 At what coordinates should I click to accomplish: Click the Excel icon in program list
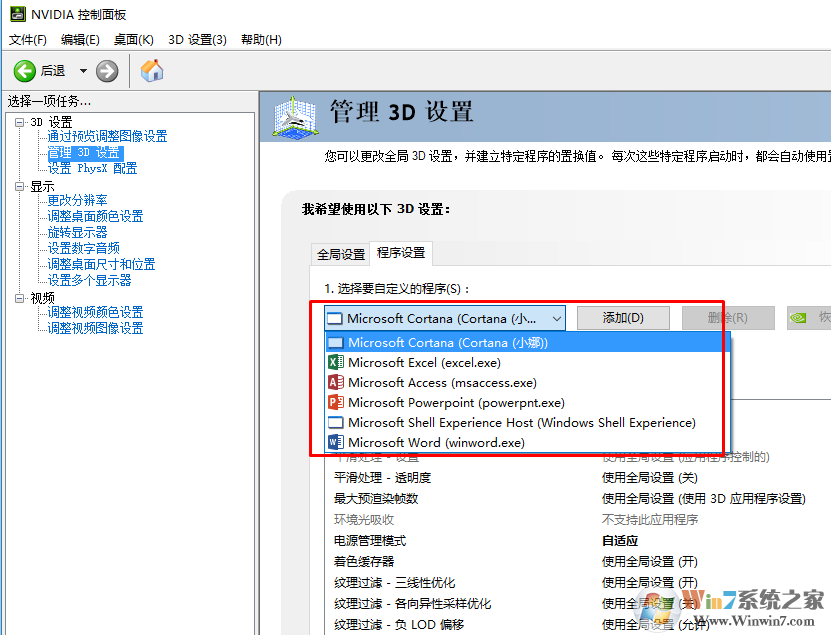click(336, 363)
